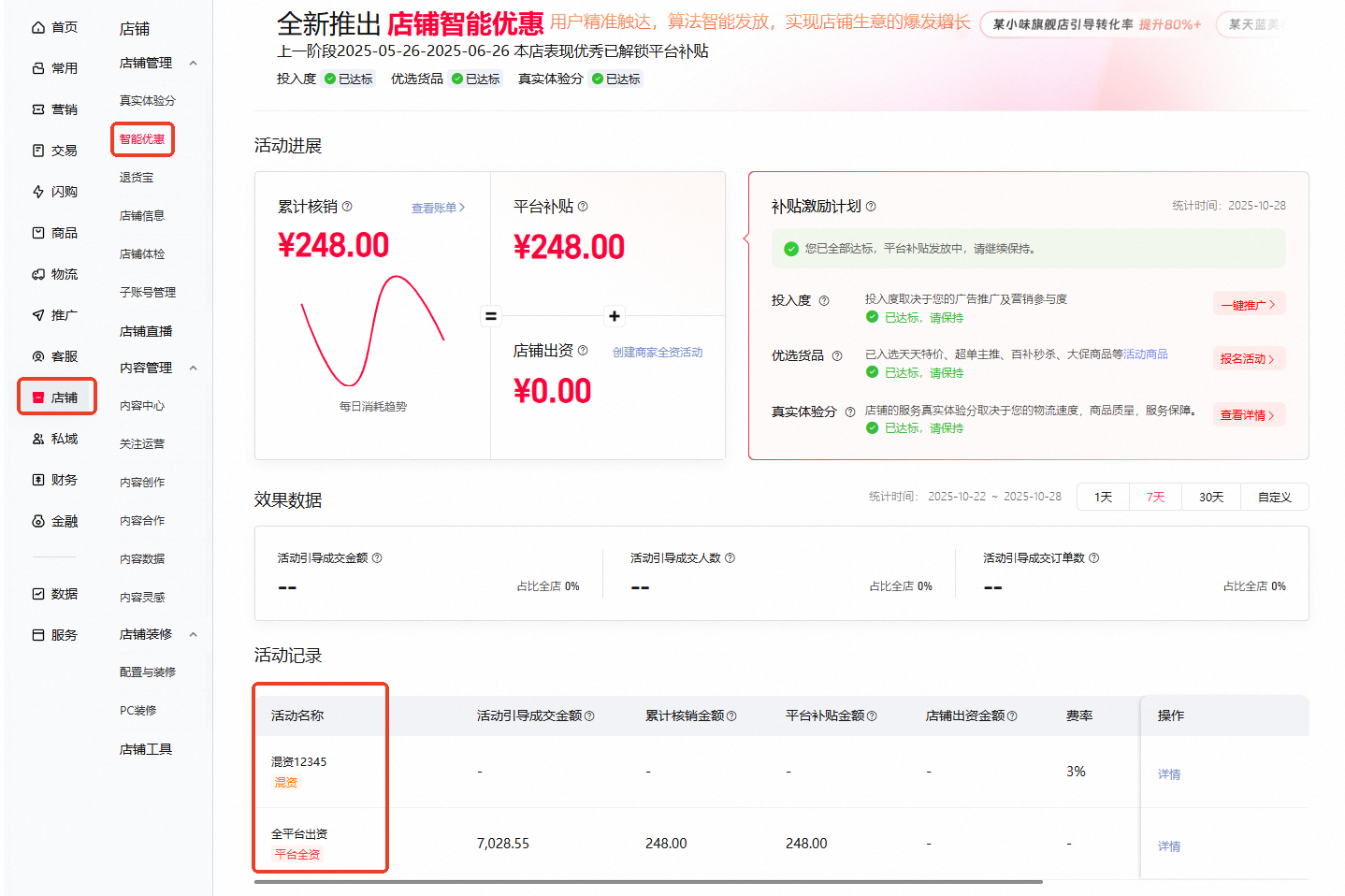Click help icon in 累计核销金额 column header
Viewport: 1345px width, 896px height.
[731, 716]
